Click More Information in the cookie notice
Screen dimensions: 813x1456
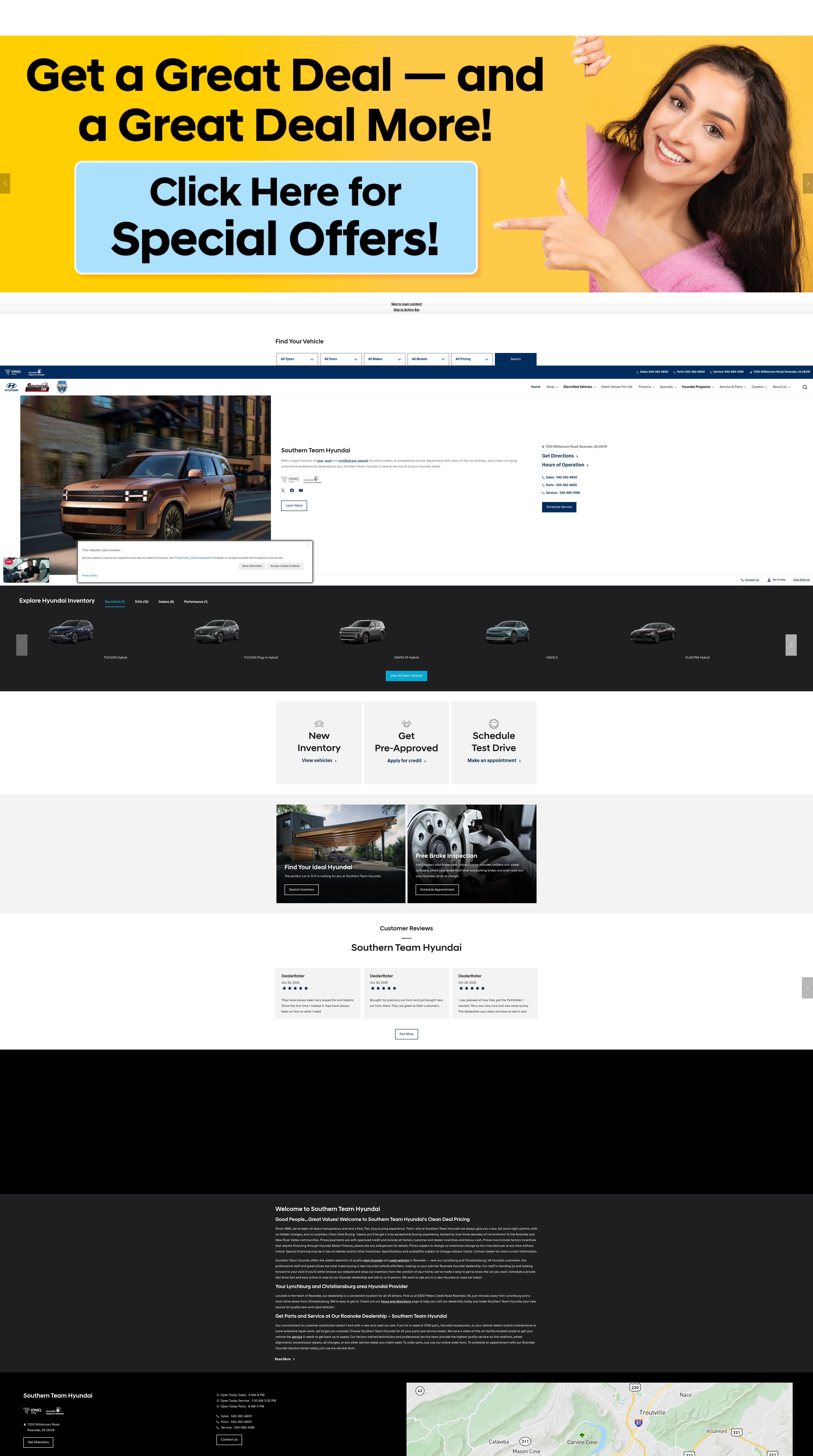(x=252, y=566)
